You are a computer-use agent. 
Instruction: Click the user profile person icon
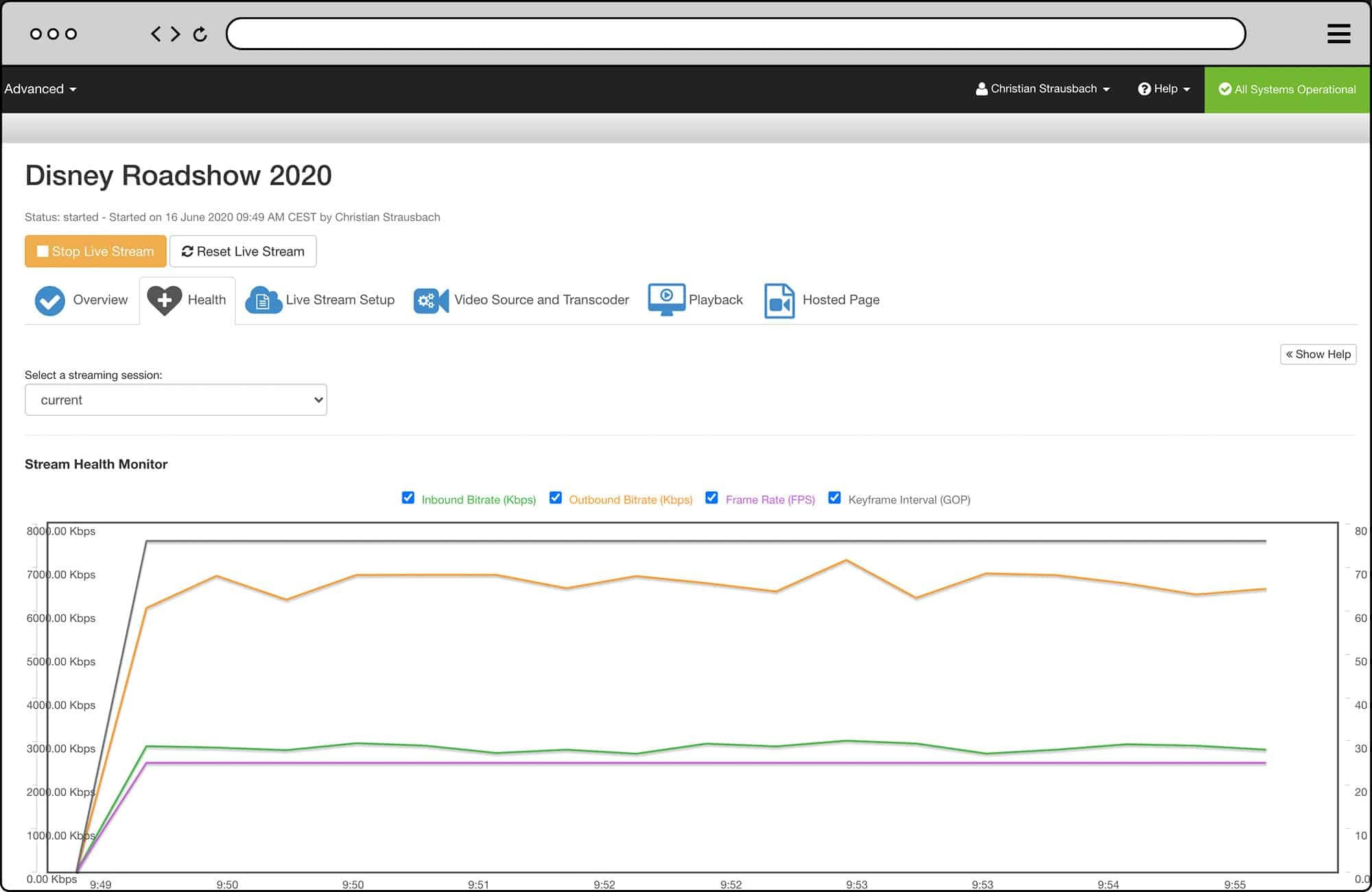[x=982, y=89]
